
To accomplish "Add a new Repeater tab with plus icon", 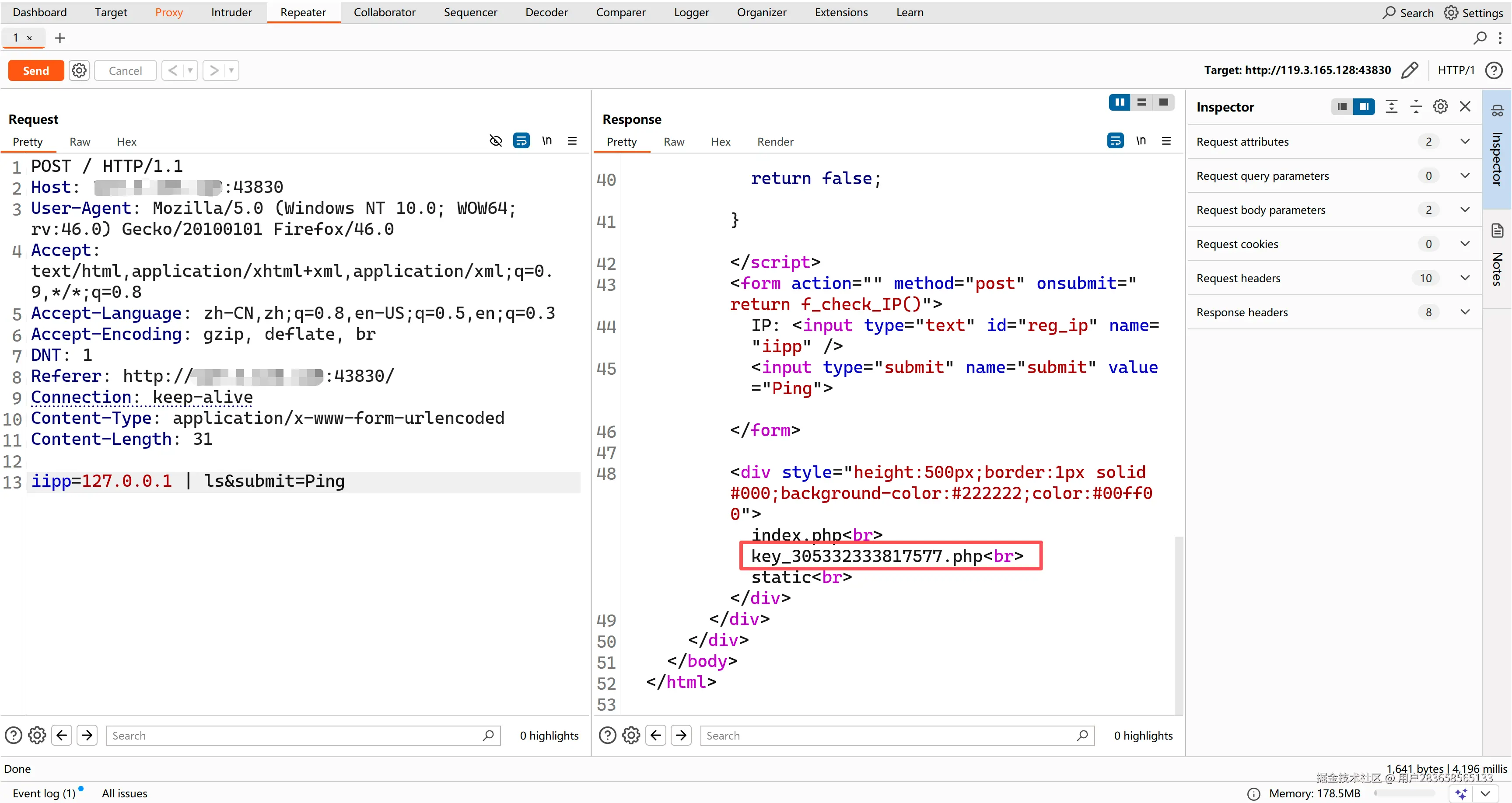I will point(59,38).
